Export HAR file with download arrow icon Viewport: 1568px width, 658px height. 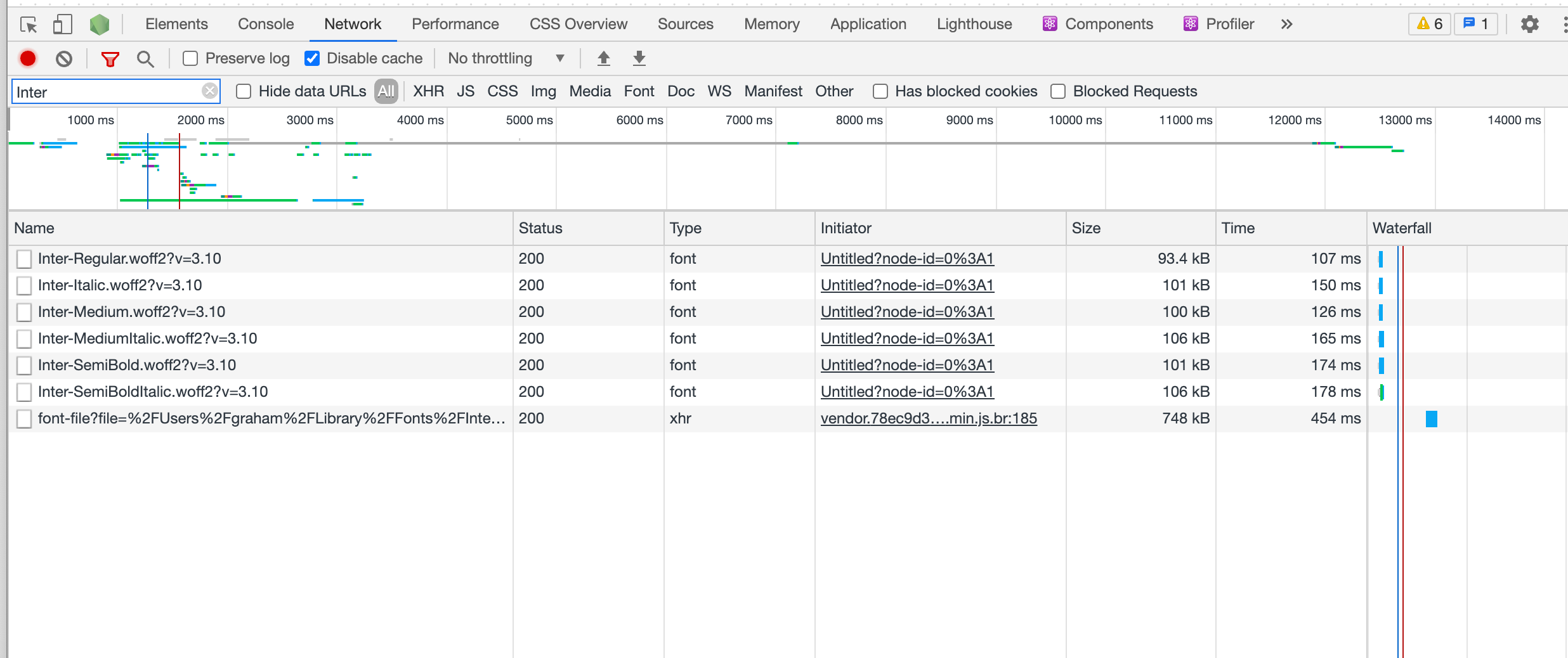tap(639, 58)
